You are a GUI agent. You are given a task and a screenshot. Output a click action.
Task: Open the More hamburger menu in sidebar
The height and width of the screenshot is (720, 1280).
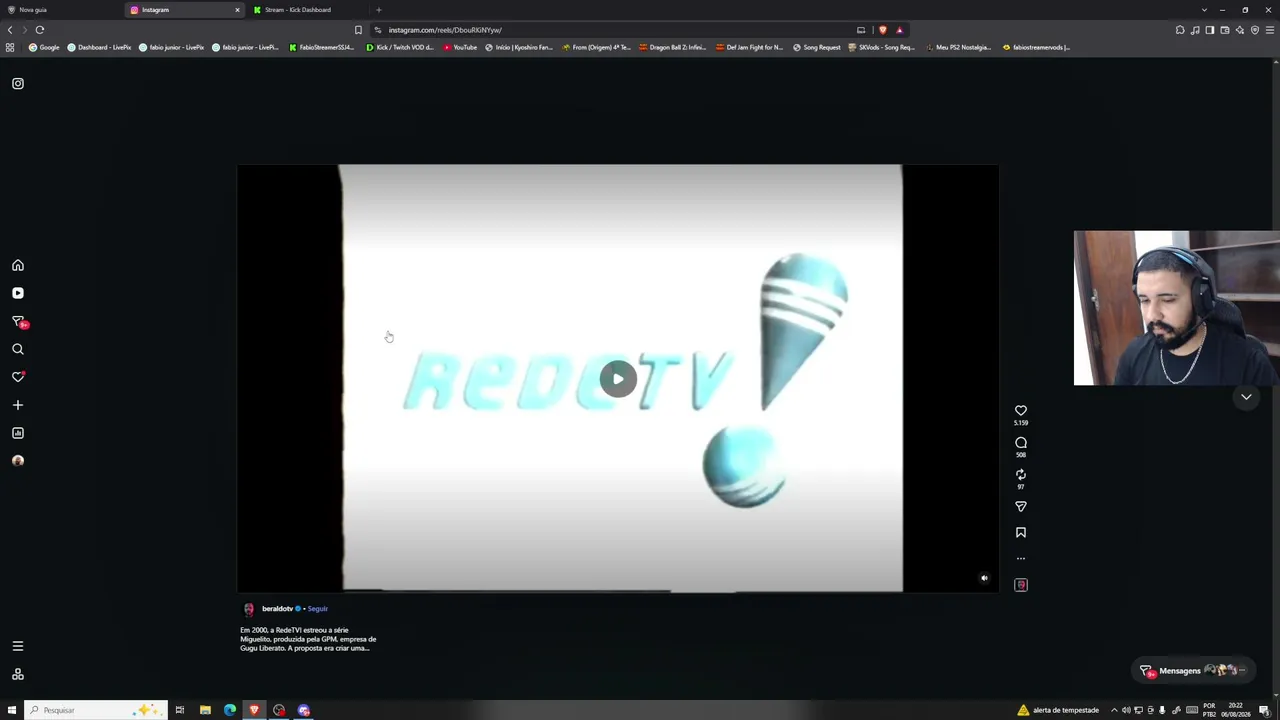click(18, 646)
